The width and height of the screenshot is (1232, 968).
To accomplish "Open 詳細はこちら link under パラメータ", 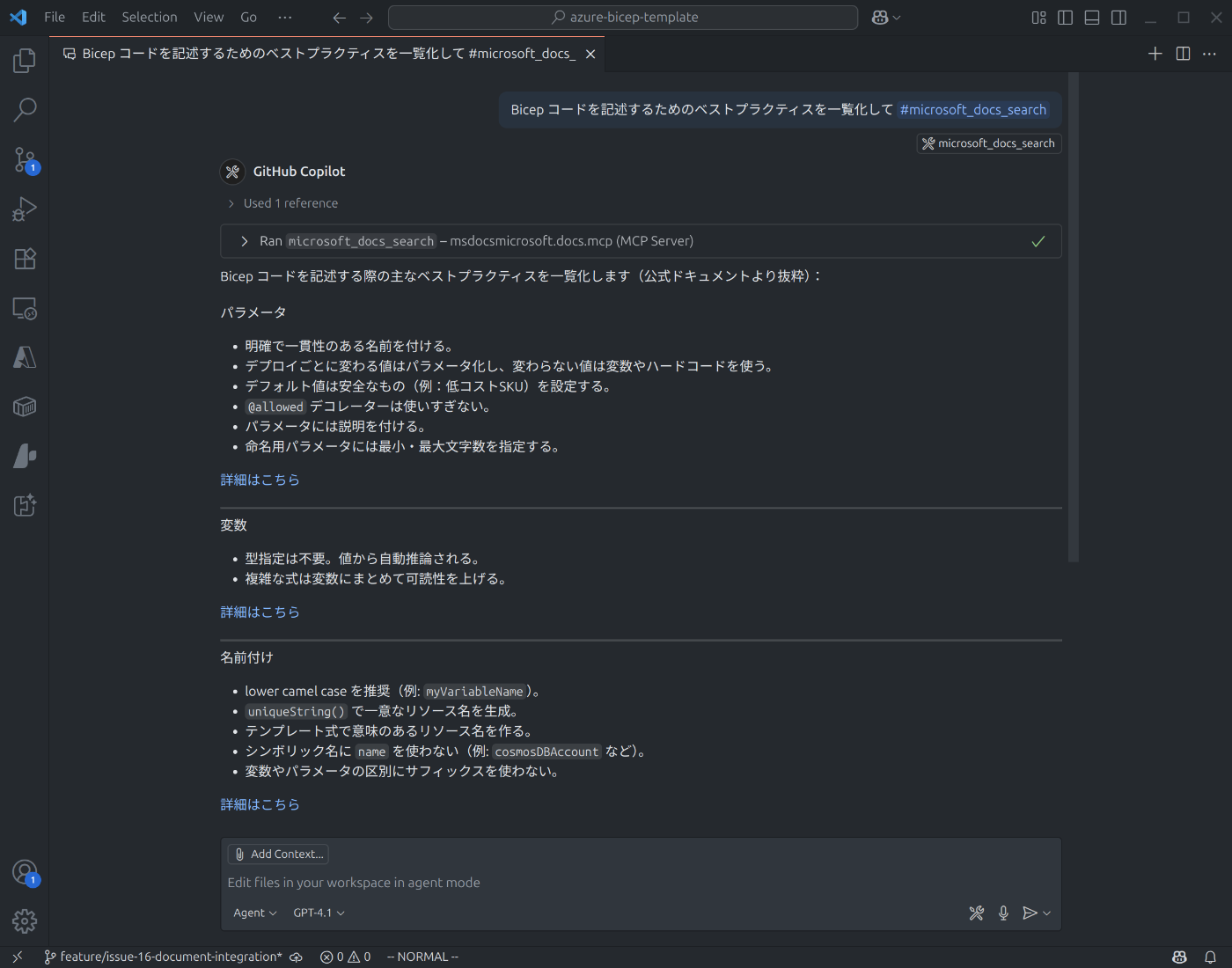I will pyautogui.click(x=260, y=480).
